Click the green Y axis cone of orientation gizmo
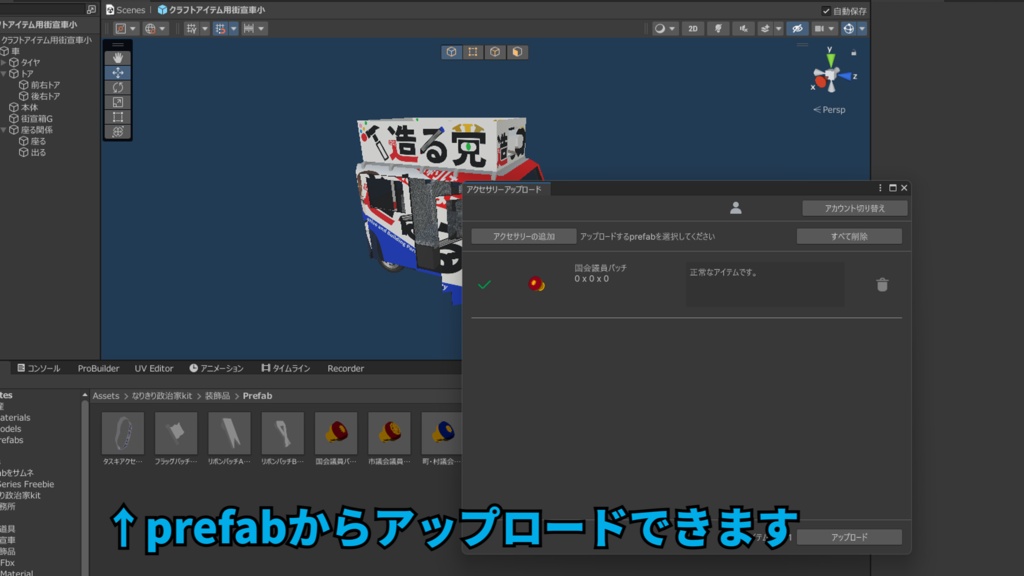 pos(831,59)
